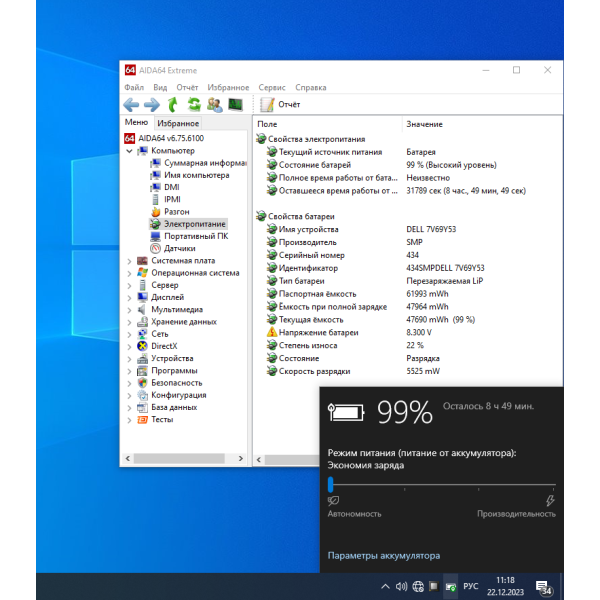Click the left tree horizontal scrollbar
600x600 pixels.
[179, 458]
